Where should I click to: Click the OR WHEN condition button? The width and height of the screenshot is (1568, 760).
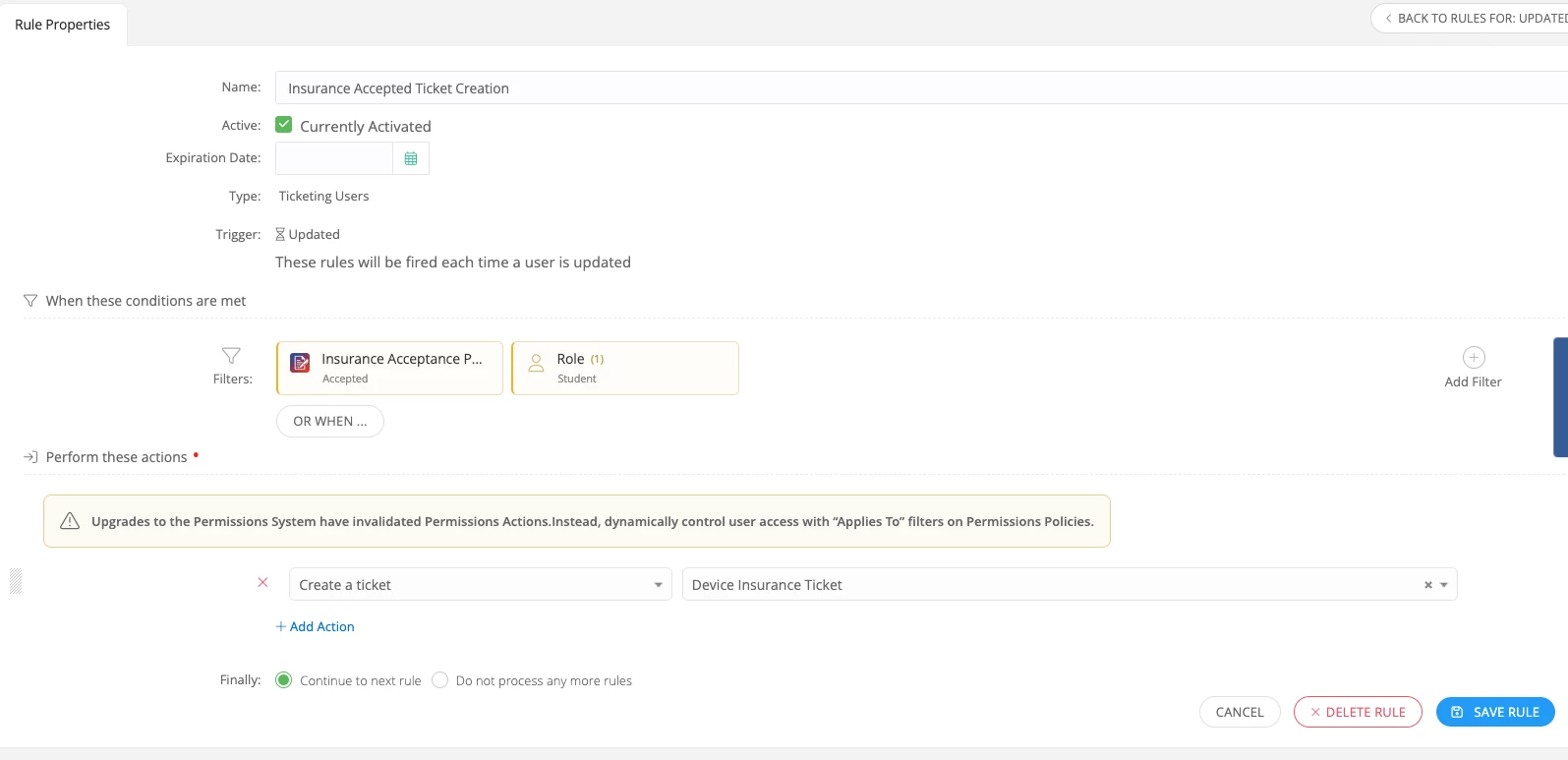[x=330, y=421]
